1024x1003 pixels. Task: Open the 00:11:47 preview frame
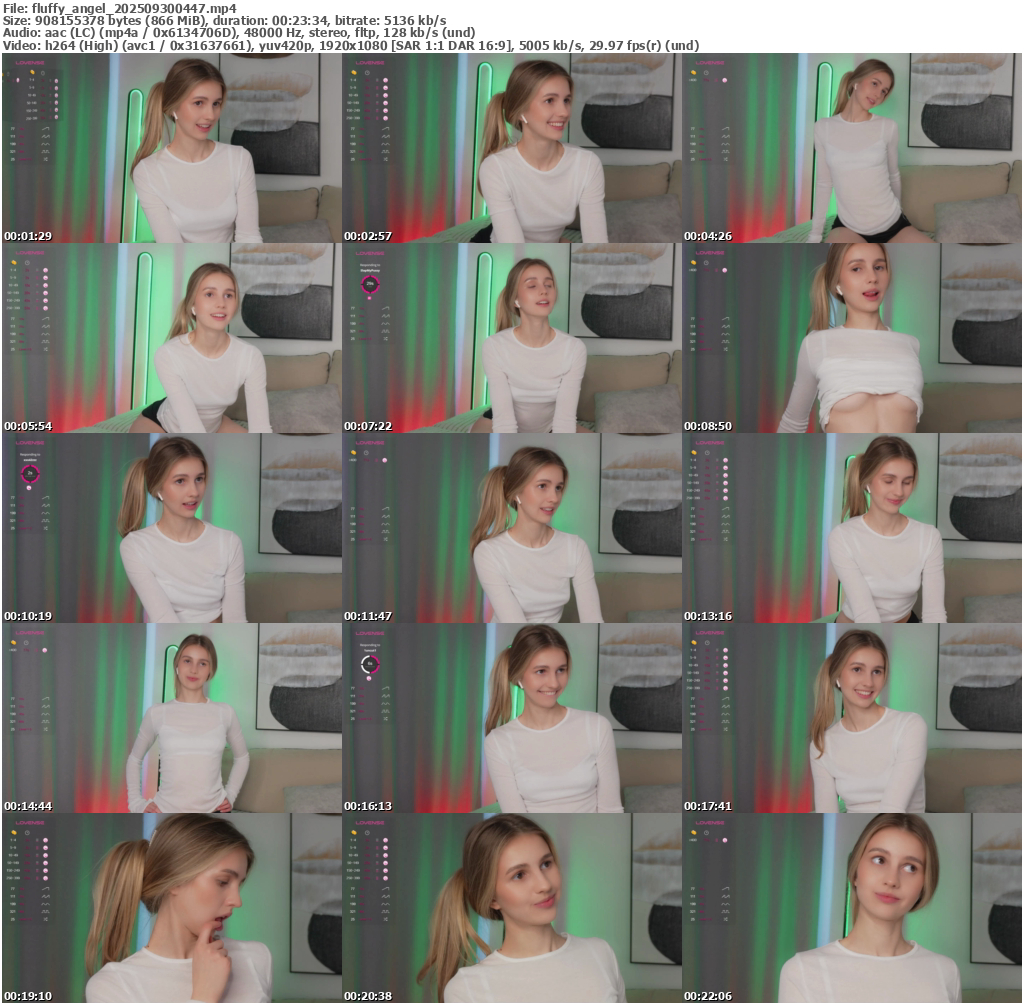tap(511, 528)
